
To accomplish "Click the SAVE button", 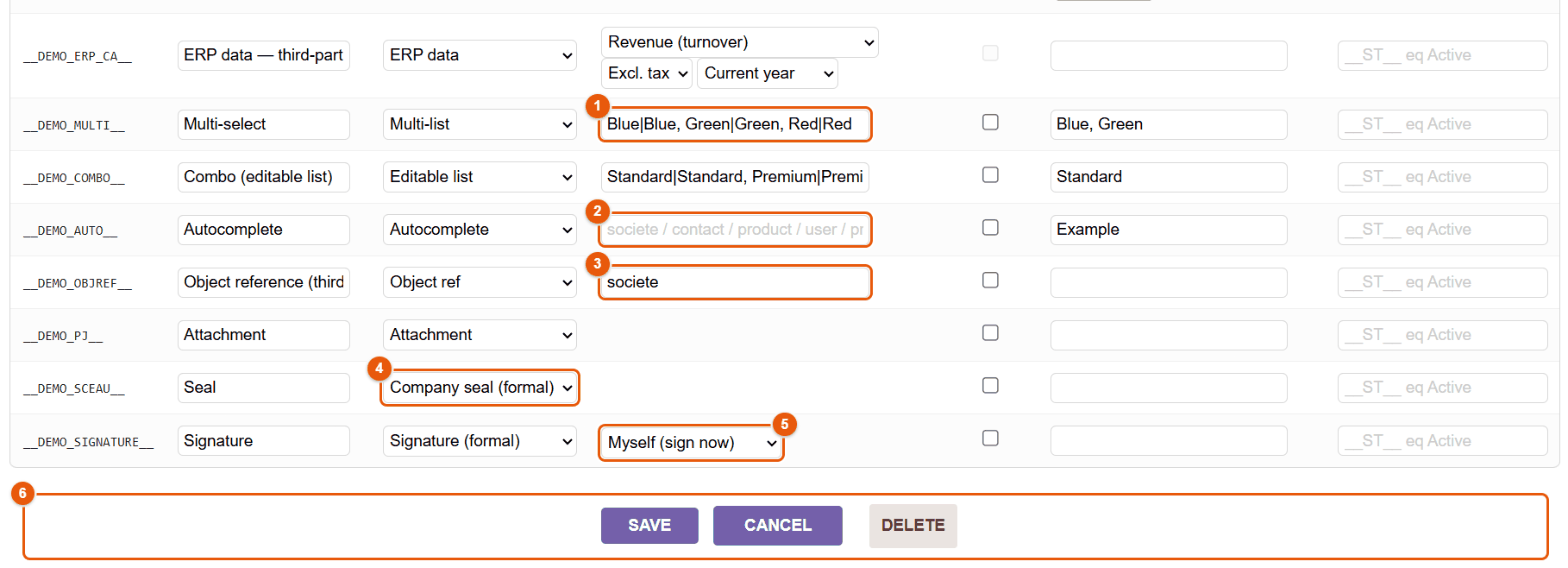I will (649, 525).
